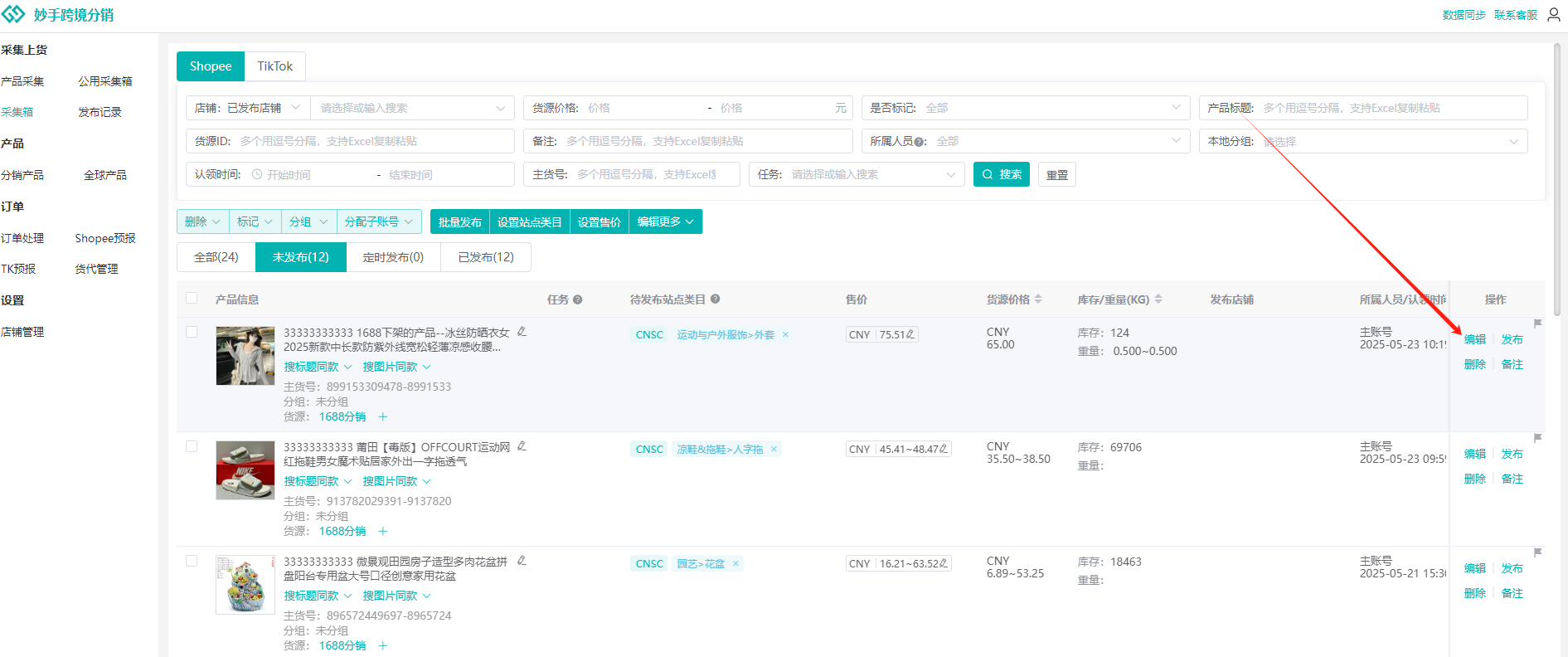
Task: Click the 妙手跨境分销 logo icon
Action: (14, 14)
